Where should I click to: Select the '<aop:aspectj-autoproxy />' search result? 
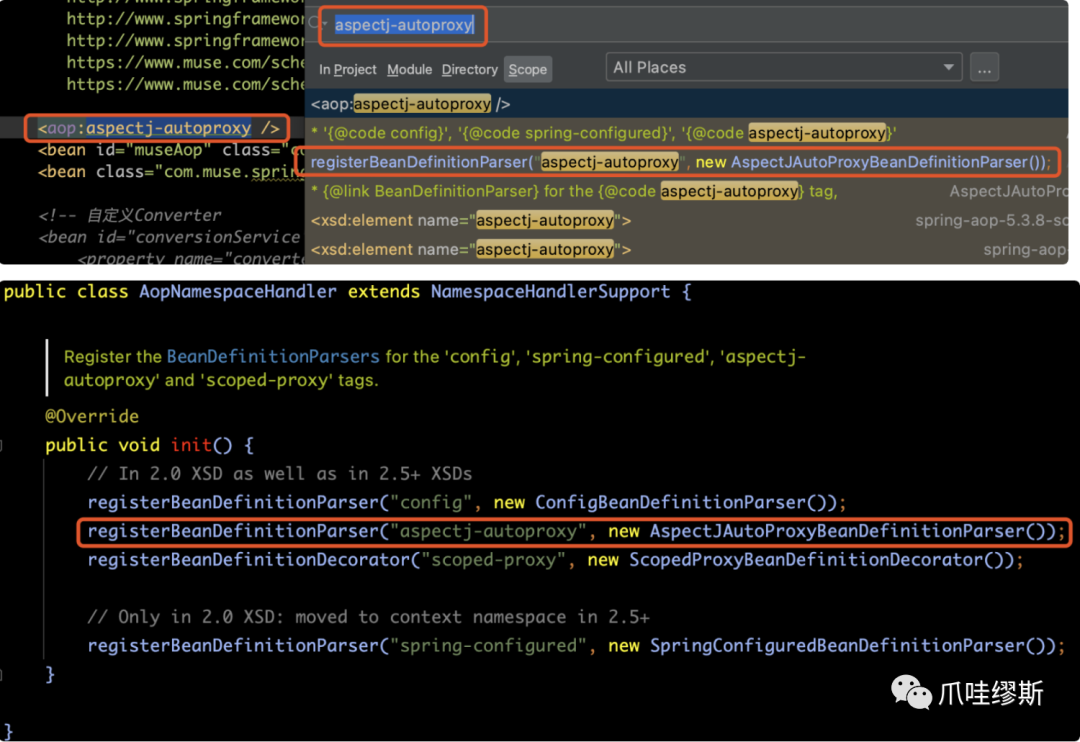(686, 104)
